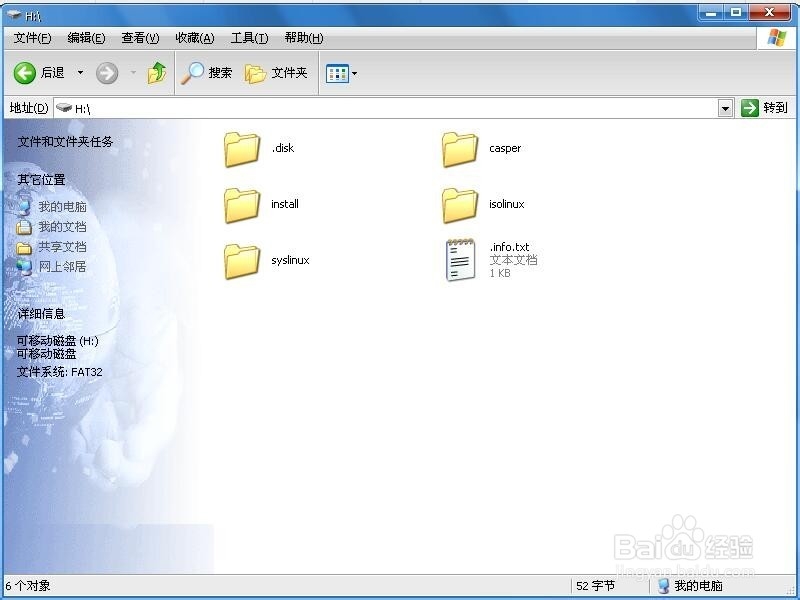Open the 帮助(H) menu
The width and height of the screenshot is (800, 600).
pos(304,38)
